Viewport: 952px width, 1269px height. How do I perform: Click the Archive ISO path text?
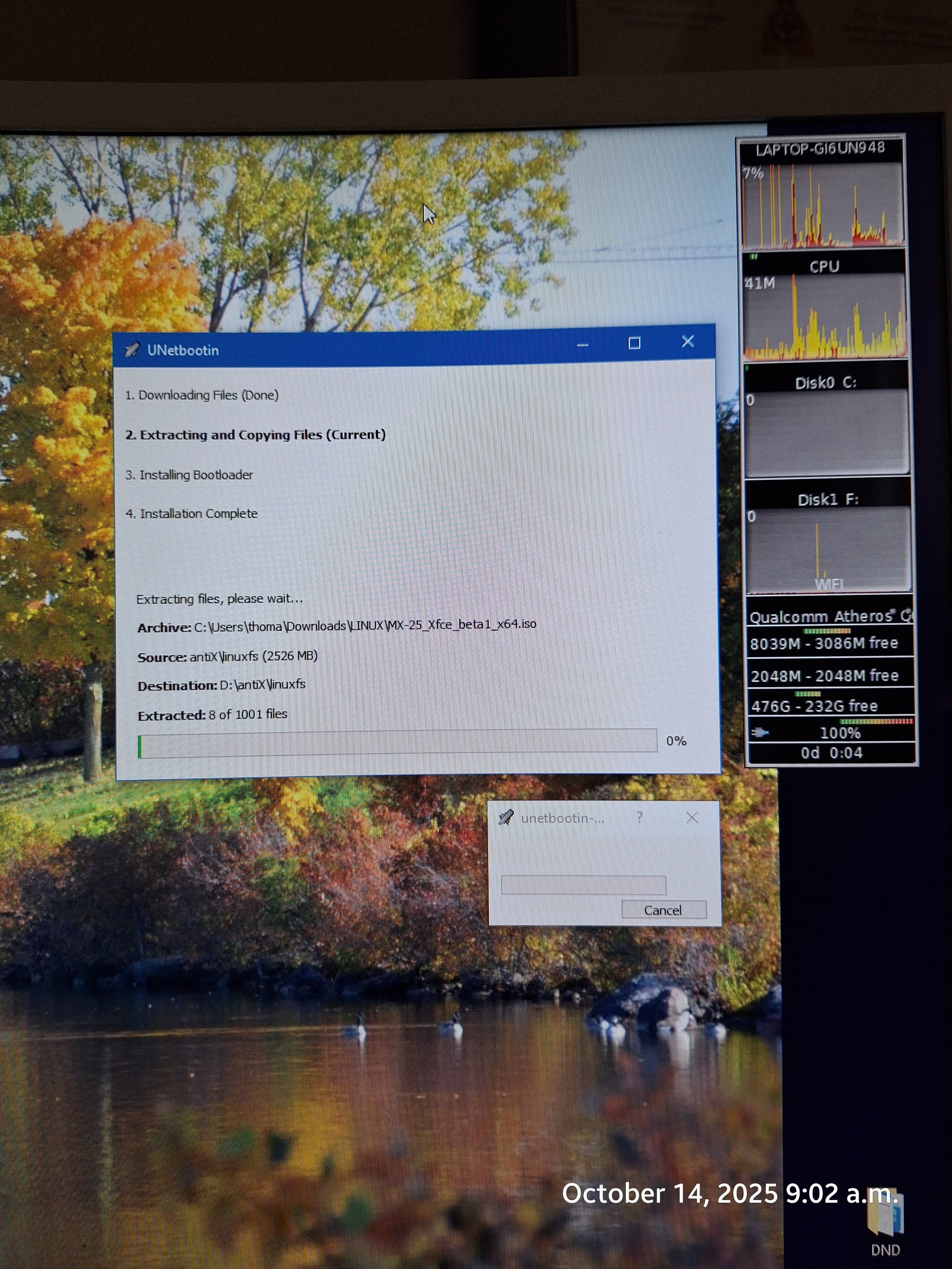pyautogui.click(x=365, y=625)
